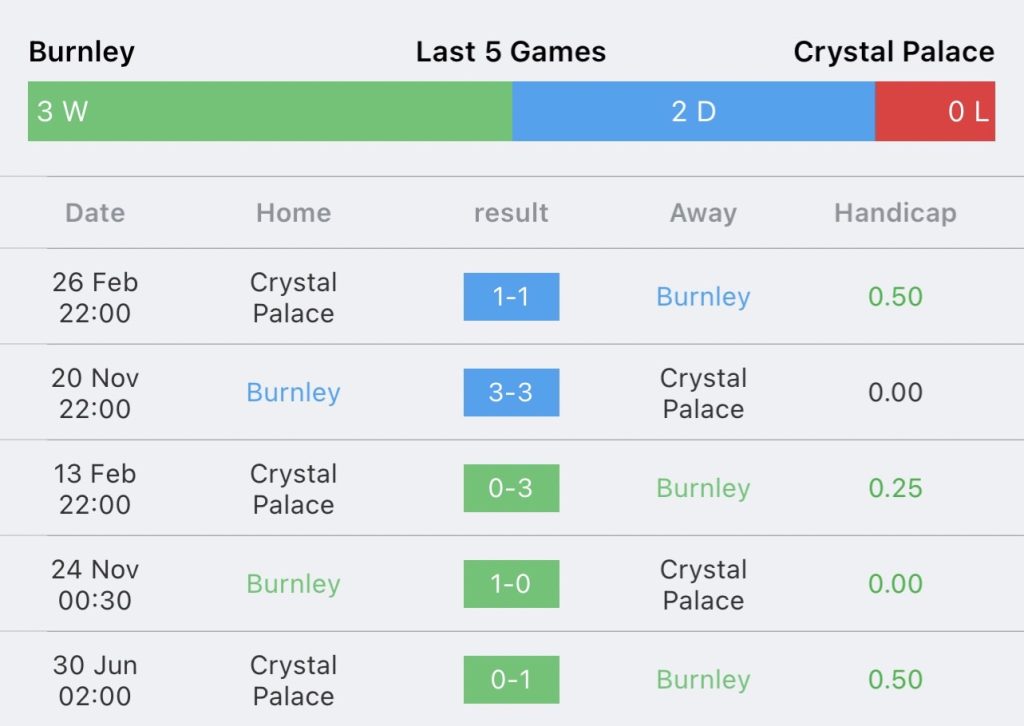Click the 3-3 result badge
Screen dimensions: 1024x726
(511, 392)
